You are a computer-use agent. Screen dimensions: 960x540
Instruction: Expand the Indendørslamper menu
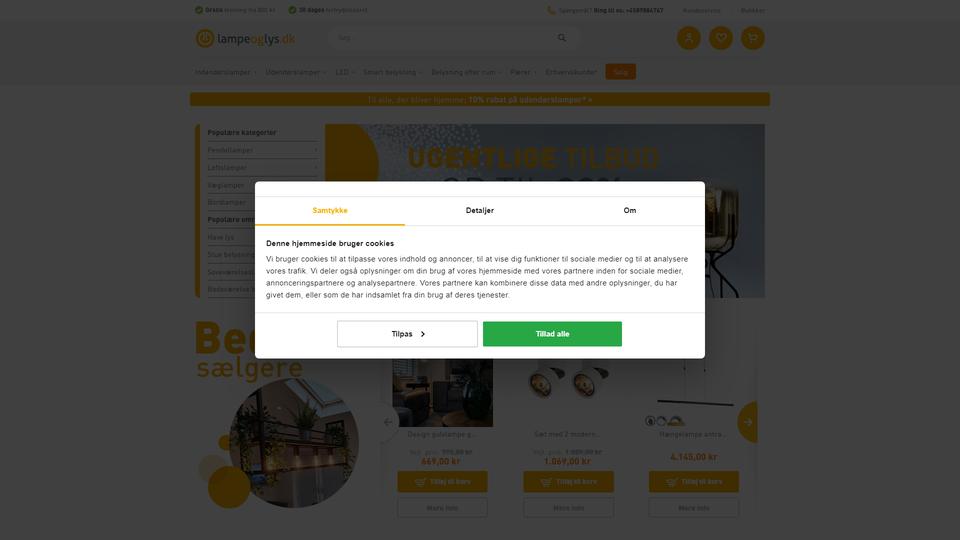coord(225,72)
